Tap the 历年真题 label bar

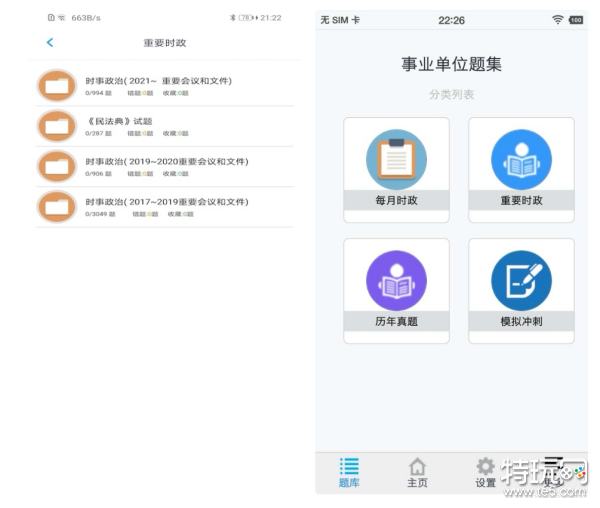coord(396,322)
